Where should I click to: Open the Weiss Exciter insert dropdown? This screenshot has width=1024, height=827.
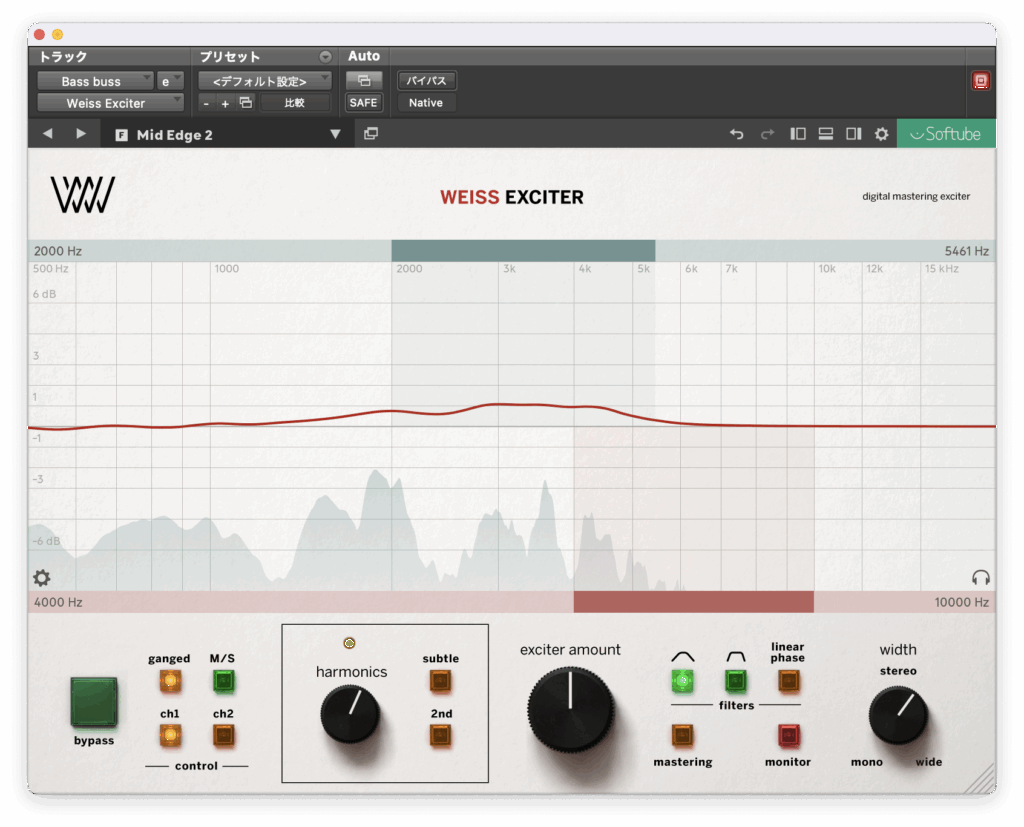pos(110,103)
